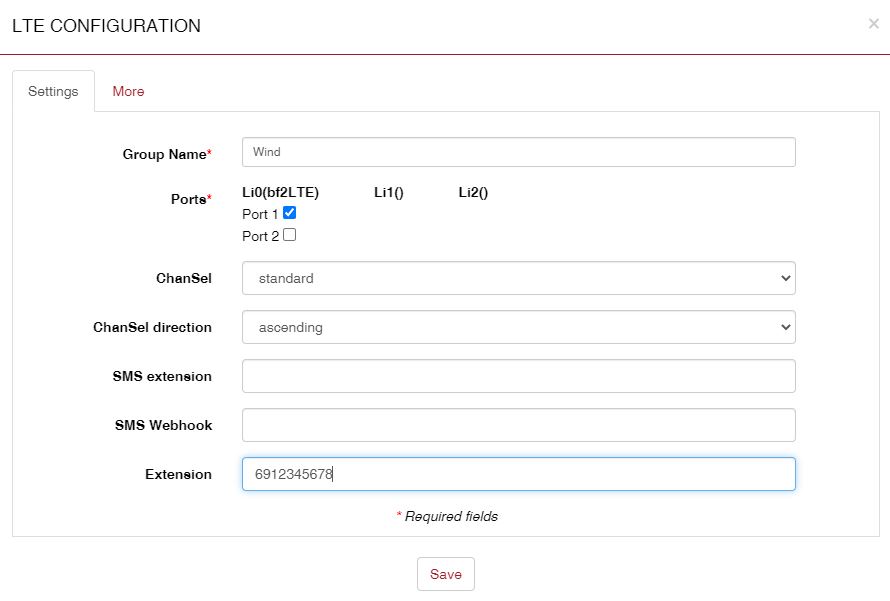The image size is (890, 601).
Task: Click the Ports field label
Action: (x=190, y=199)
